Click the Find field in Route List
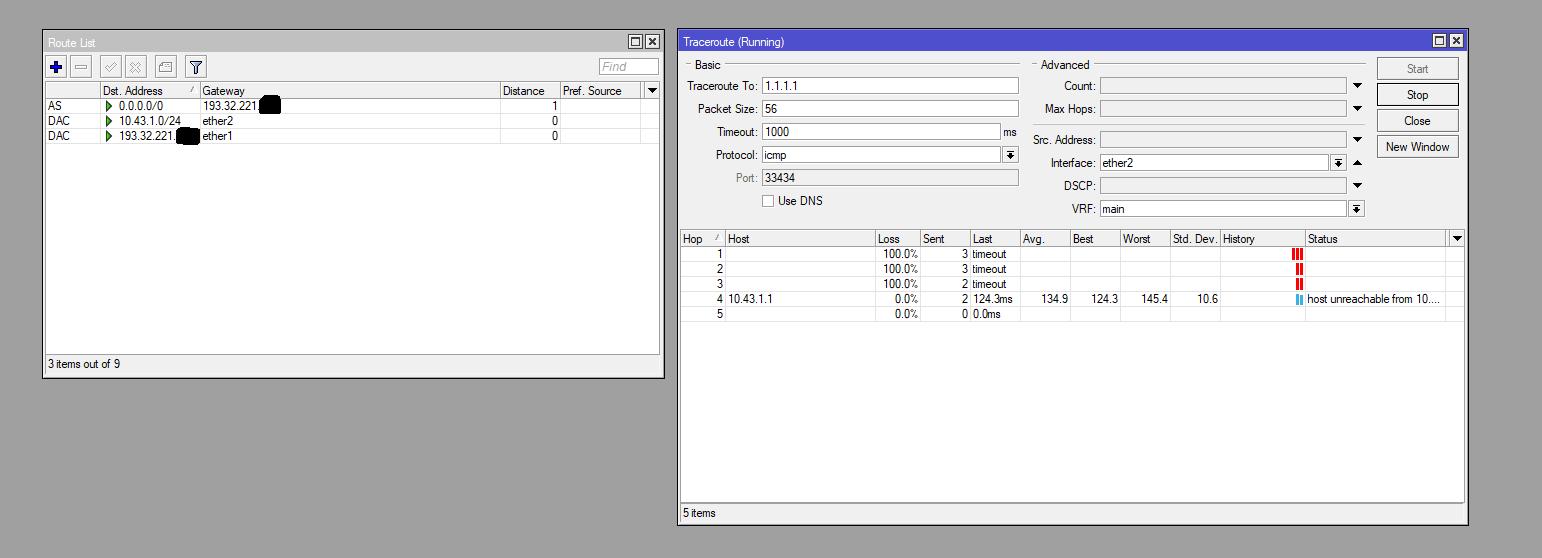The width and height of the screenshot is (1542, 558). click(628, 67)
